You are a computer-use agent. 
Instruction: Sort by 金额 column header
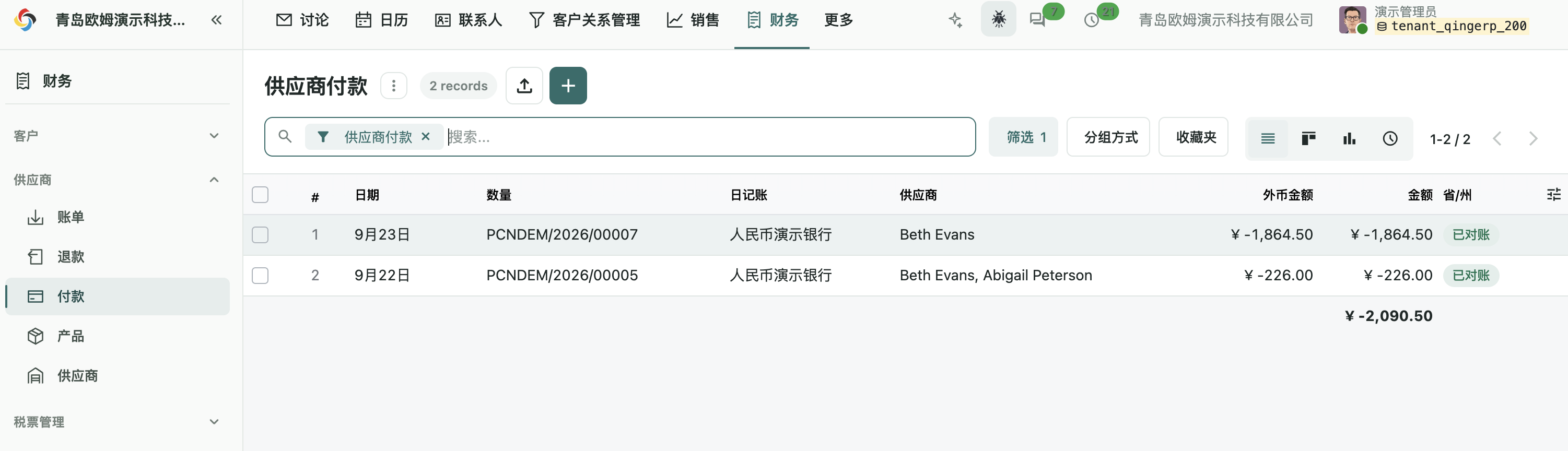tap(1420, 195)
